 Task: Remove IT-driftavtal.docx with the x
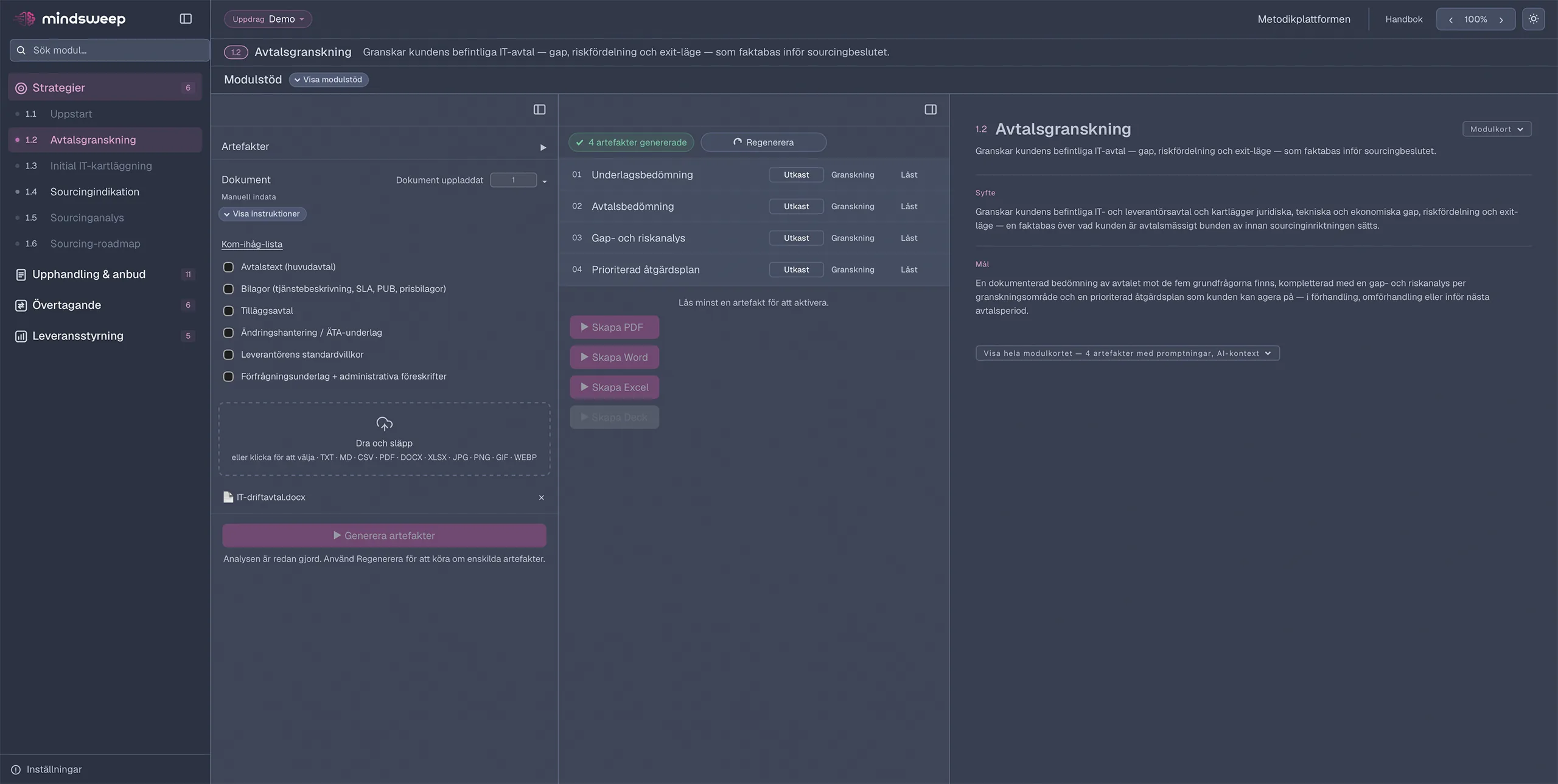(x=541, y=498)
